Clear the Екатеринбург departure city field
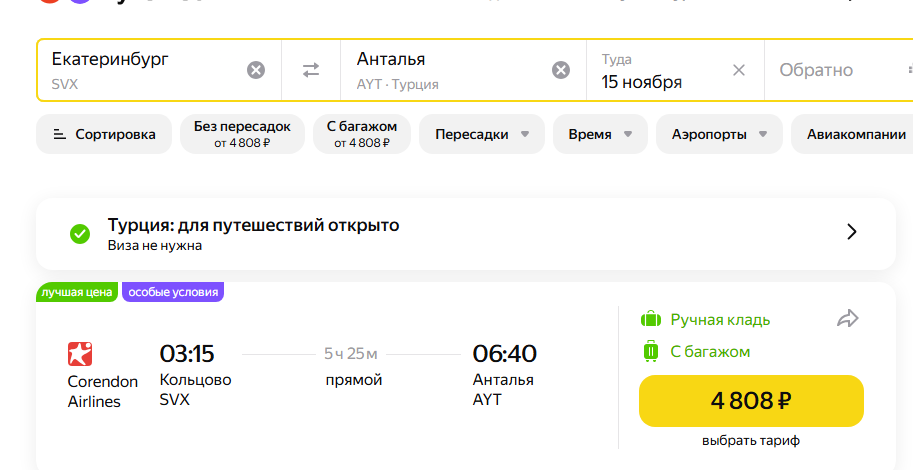Image resolution: width=913 pixels, height=470 pixels. point(256,70)
